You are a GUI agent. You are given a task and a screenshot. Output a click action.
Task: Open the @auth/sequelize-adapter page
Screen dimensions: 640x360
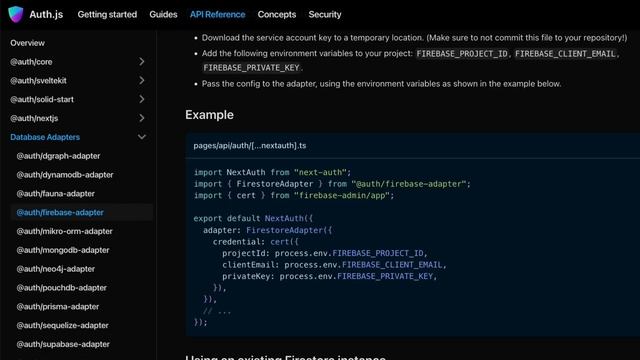[62, 325]
